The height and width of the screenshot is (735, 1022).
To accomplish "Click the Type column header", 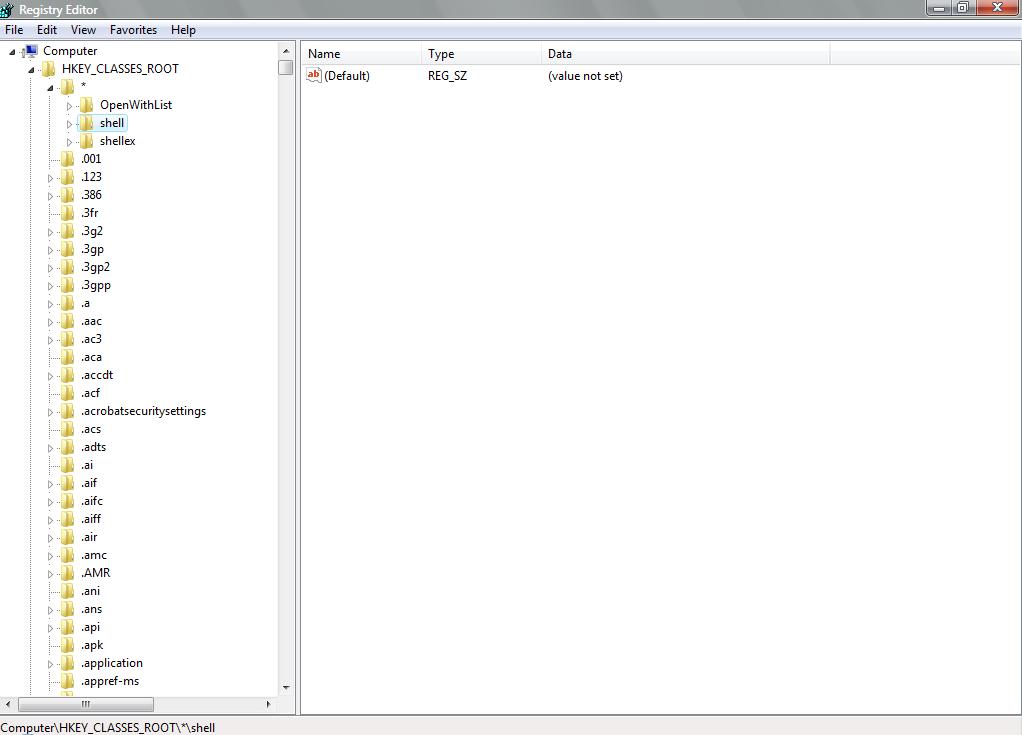I will (x=481, y=54).
